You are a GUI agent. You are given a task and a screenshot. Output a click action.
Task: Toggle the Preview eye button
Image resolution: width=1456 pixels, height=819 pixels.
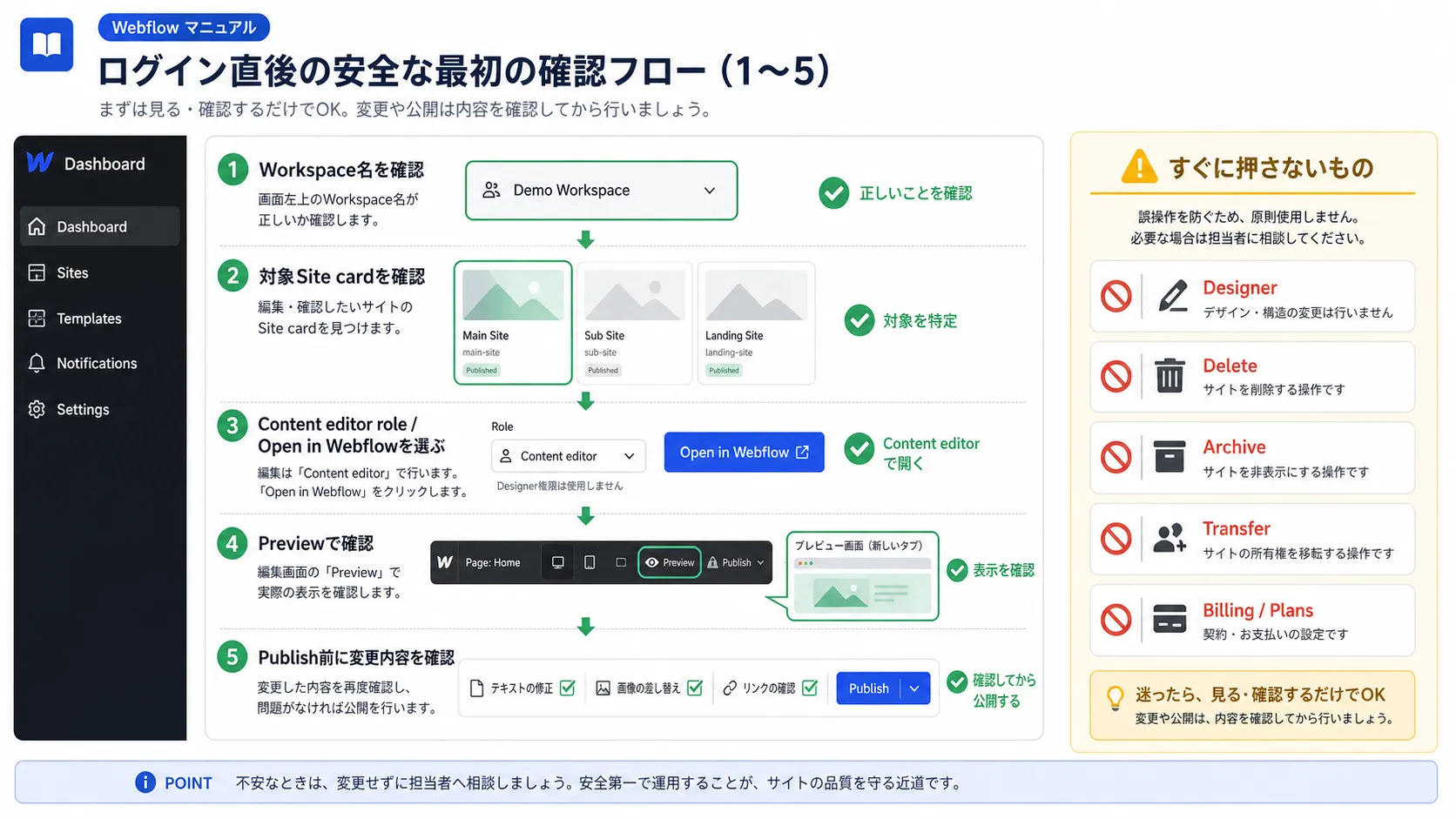tap(670, 562)
